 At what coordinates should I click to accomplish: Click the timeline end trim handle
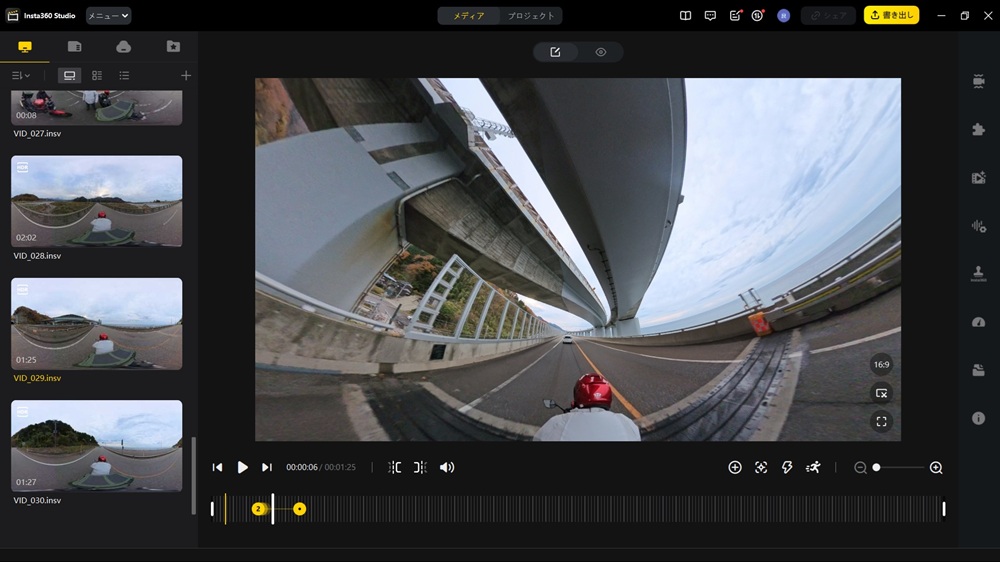944,509
